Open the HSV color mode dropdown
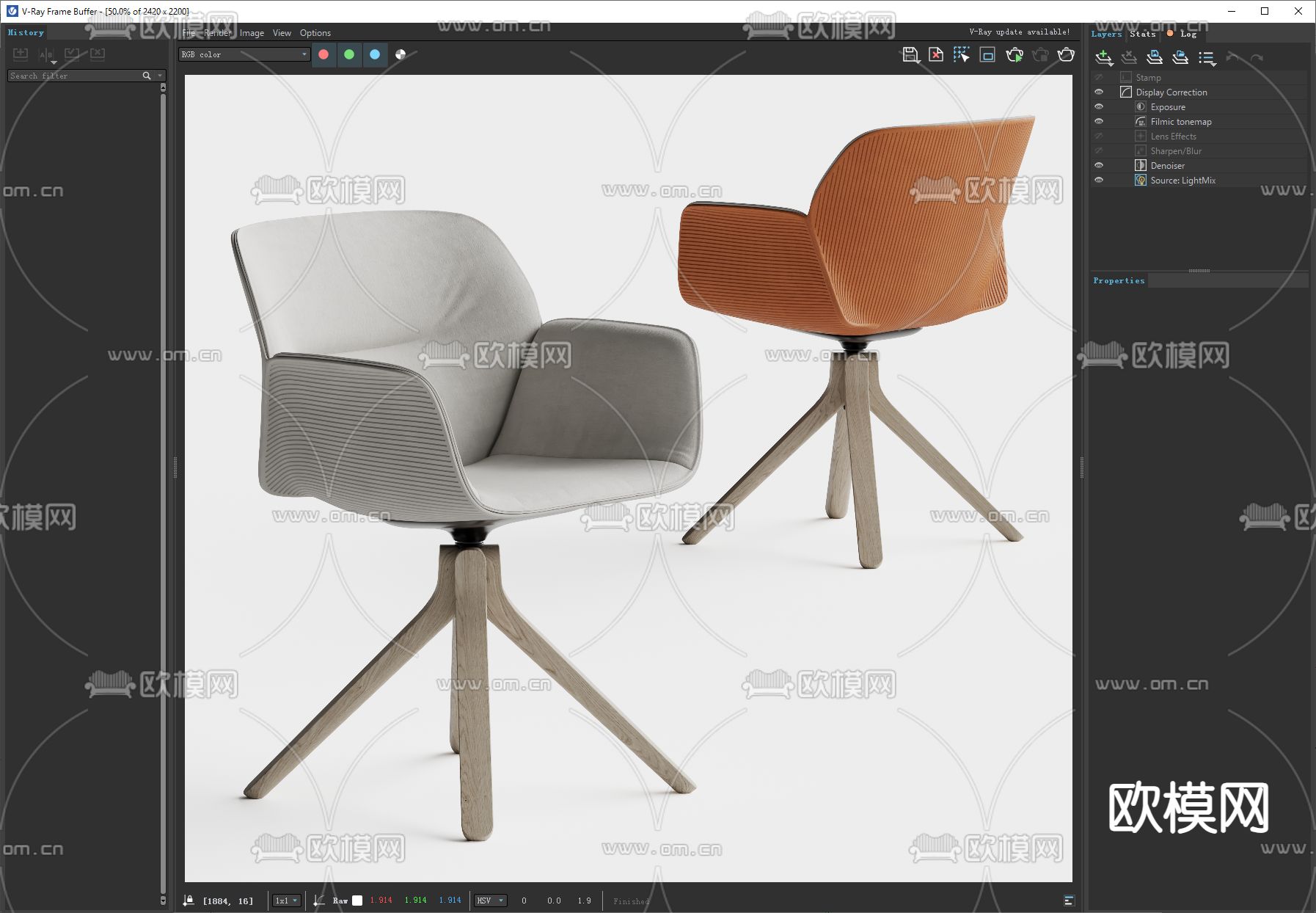 [490, 901]
